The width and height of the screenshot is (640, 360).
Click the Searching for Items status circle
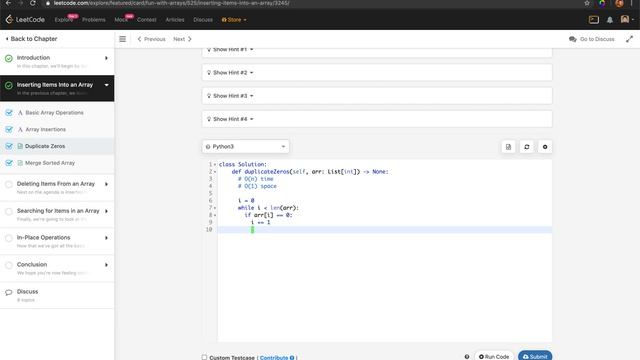click(9, 211)
